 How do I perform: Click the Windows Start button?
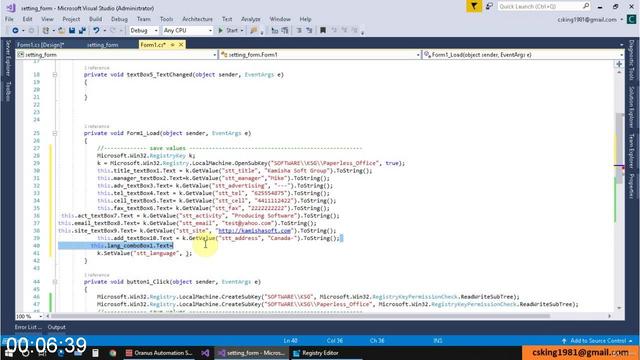[8, 353]
